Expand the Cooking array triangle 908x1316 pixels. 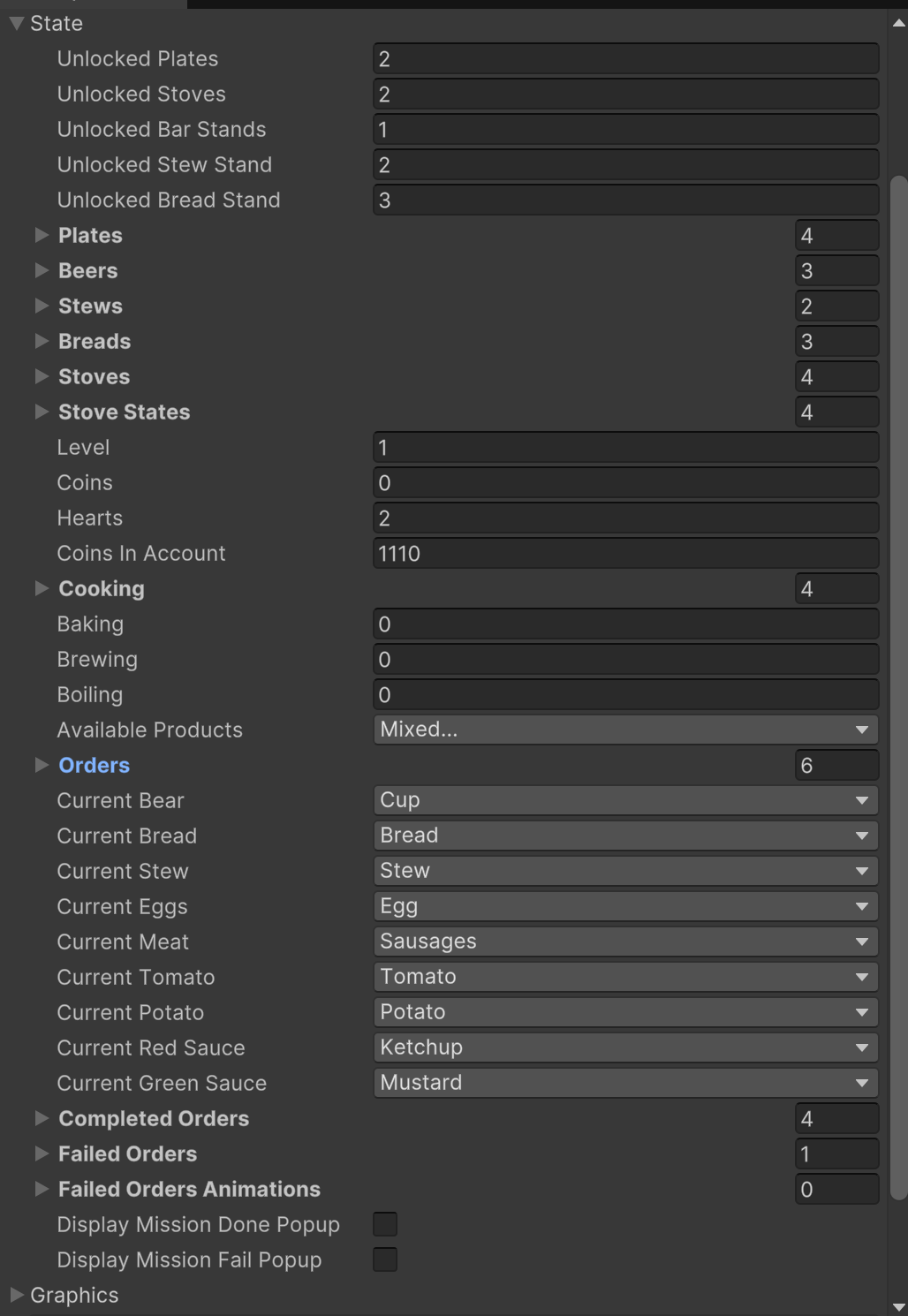42,588
